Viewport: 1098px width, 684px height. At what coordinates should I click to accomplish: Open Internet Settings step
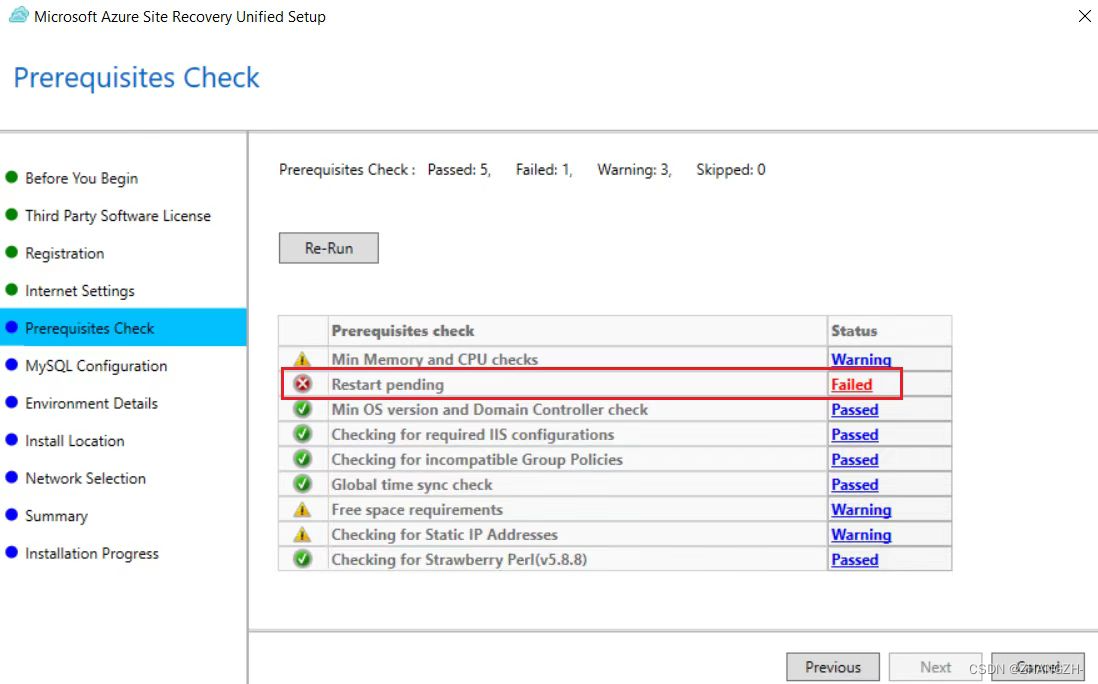[80, 291]
